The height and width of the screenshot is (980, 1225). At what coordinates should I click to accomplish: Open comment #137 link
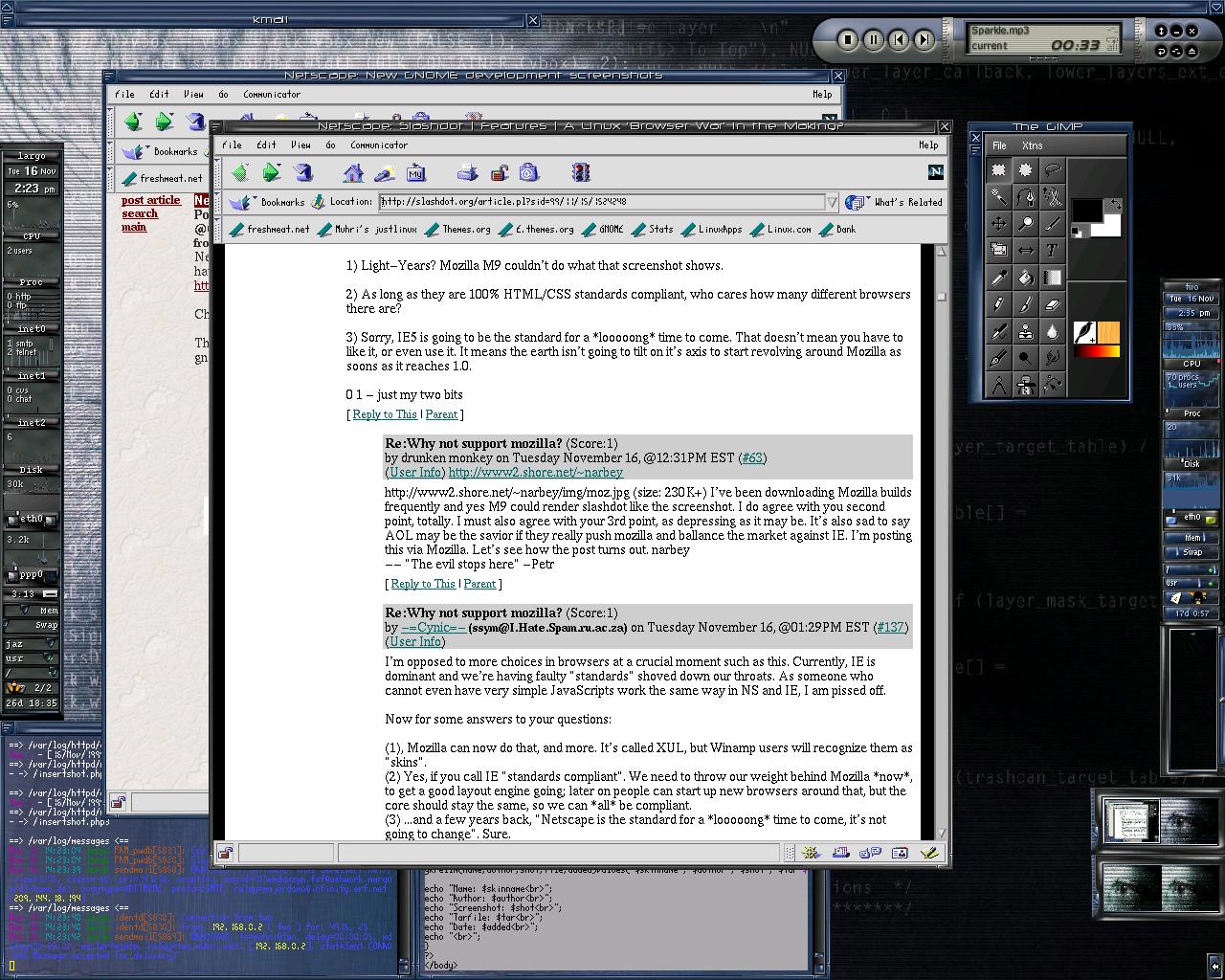coord(890,627)
